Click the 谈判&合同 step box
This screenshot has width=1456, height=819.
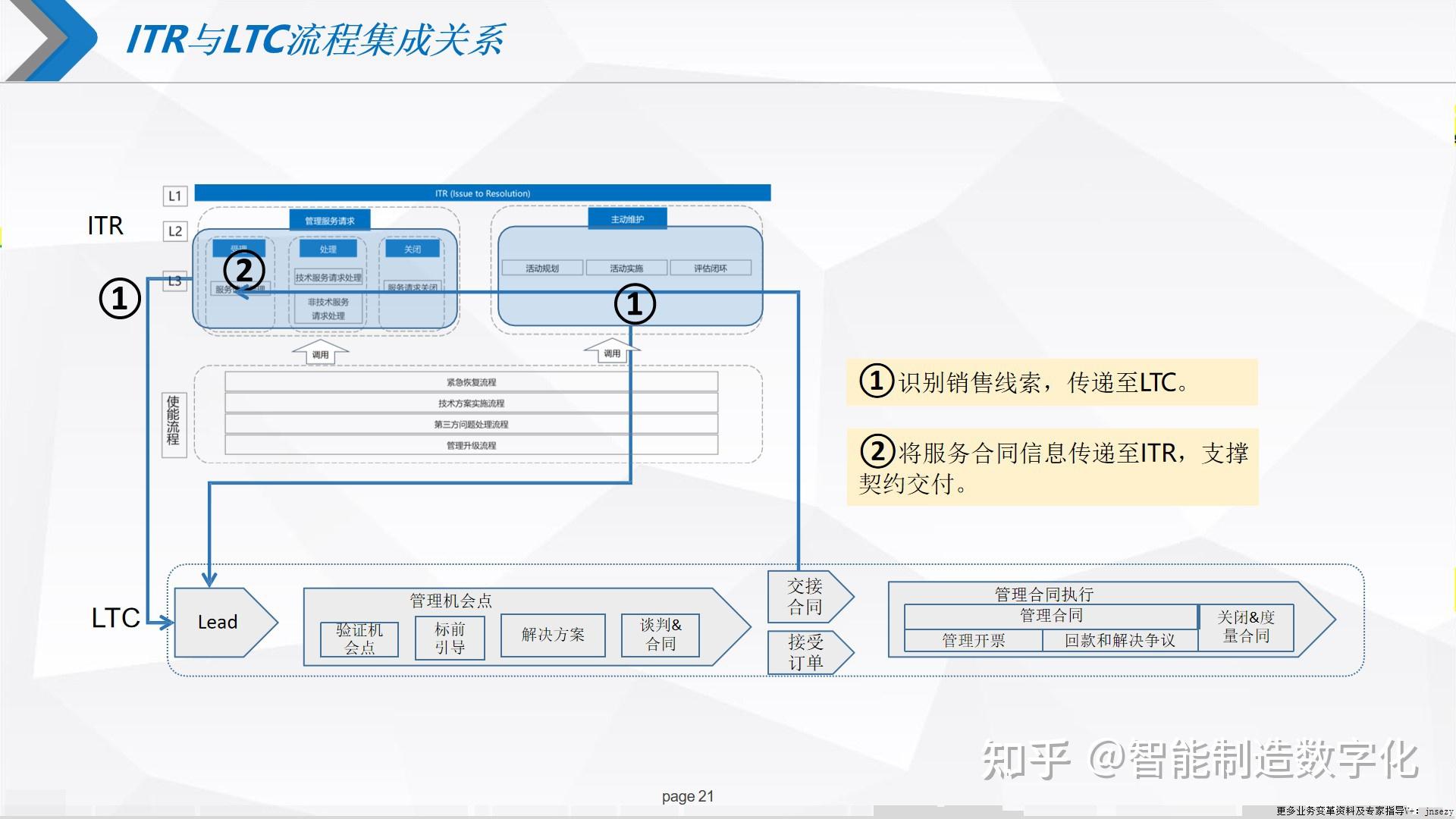660,635
